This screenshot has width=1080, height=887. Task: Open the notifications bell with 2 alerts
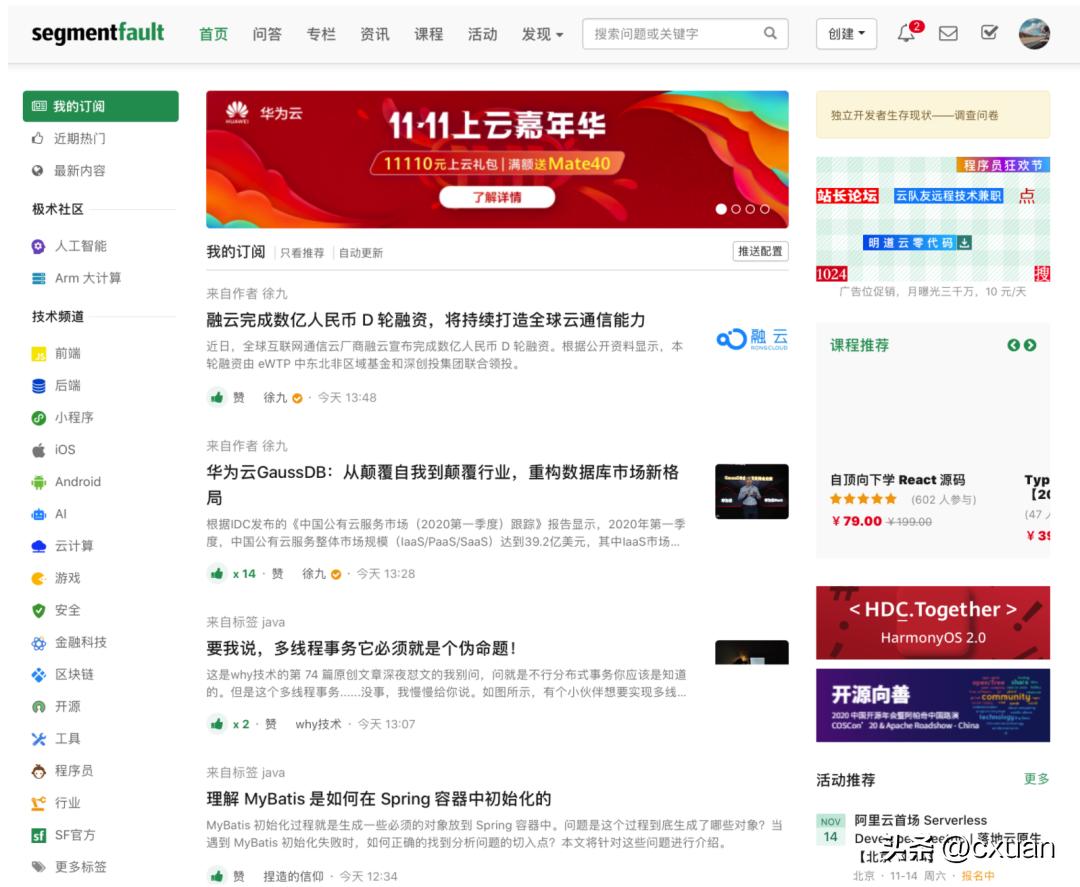(x=906, y=33)
